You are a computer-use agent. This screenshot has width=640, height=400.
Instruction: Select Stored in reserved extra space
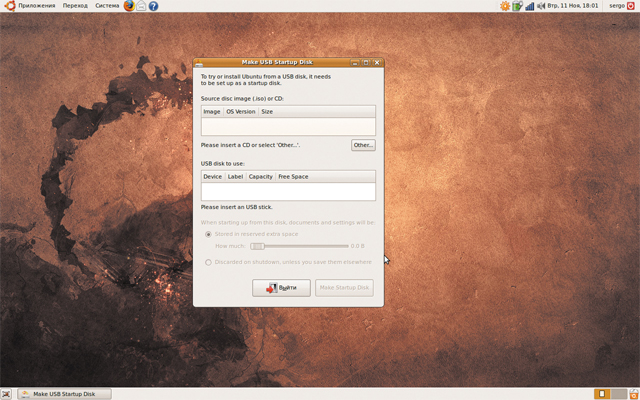point(208,234)
